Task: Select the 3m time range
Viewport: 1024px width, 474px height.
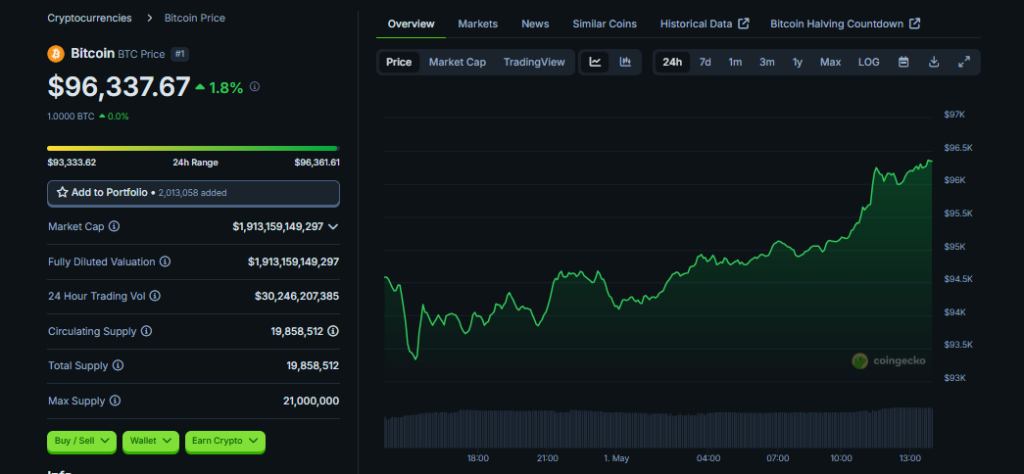Action: coord(767,62)
